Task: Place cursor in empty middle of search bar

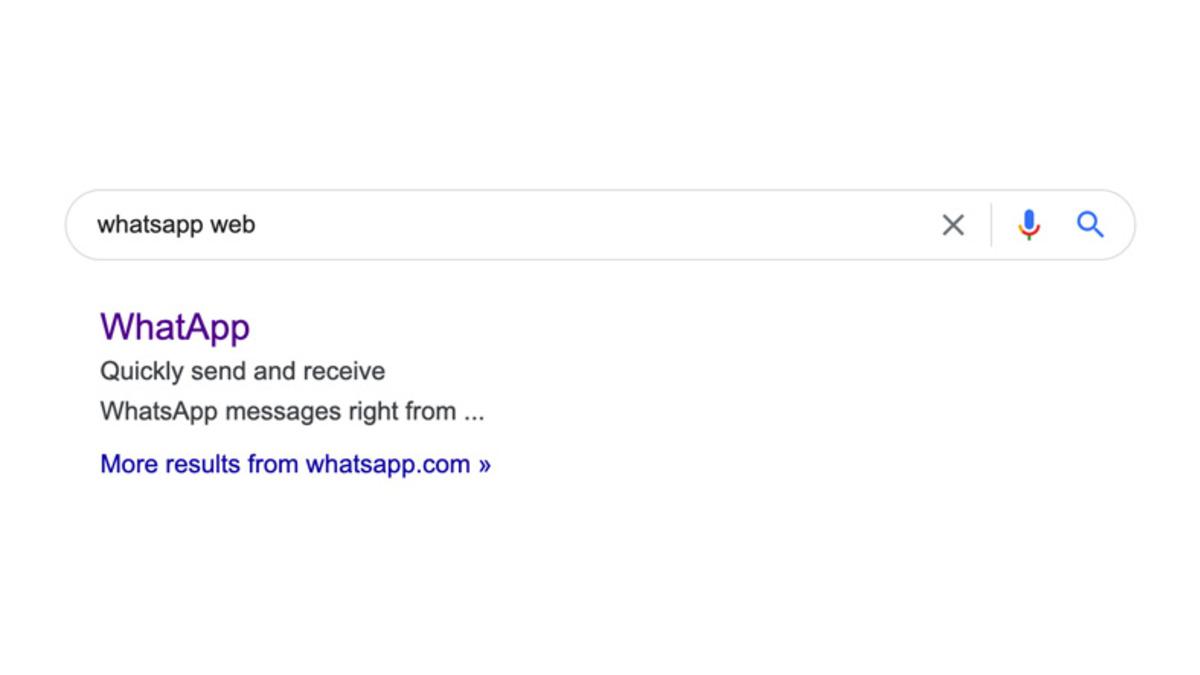Action: pyautogui.click(x=600, y=225)
